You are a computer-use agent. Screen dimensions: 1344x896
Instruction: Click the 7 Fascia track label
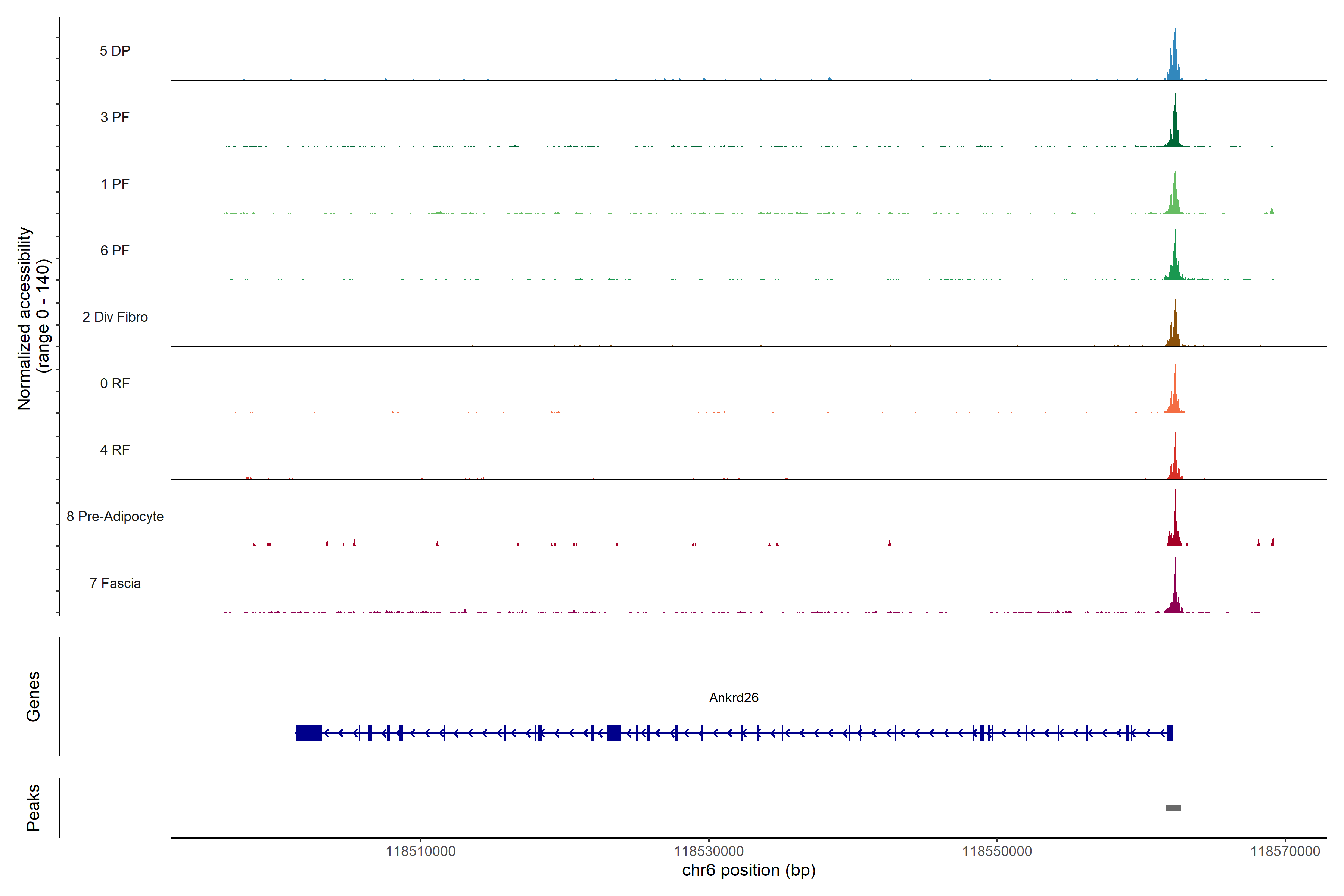point(115,583)
